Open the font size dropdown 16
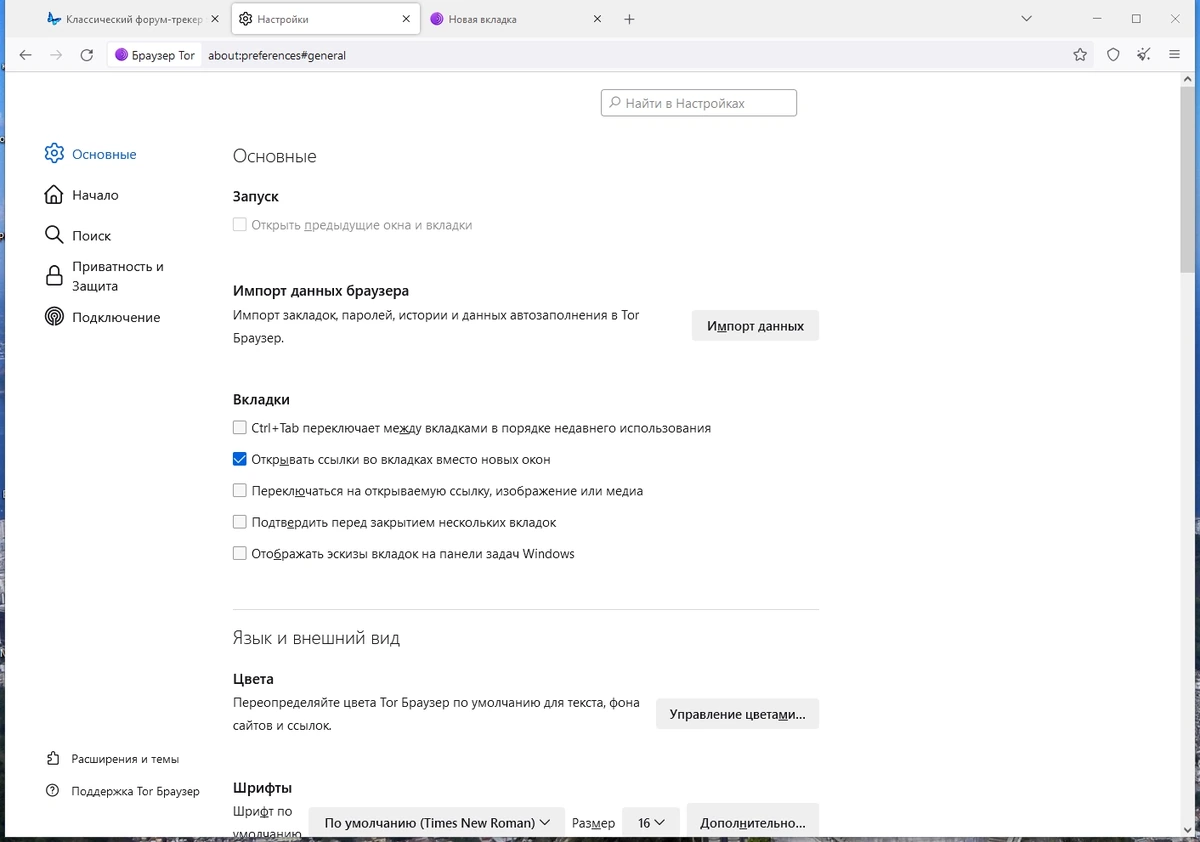This screenshot has width=1200, height=842. (651, 822)
